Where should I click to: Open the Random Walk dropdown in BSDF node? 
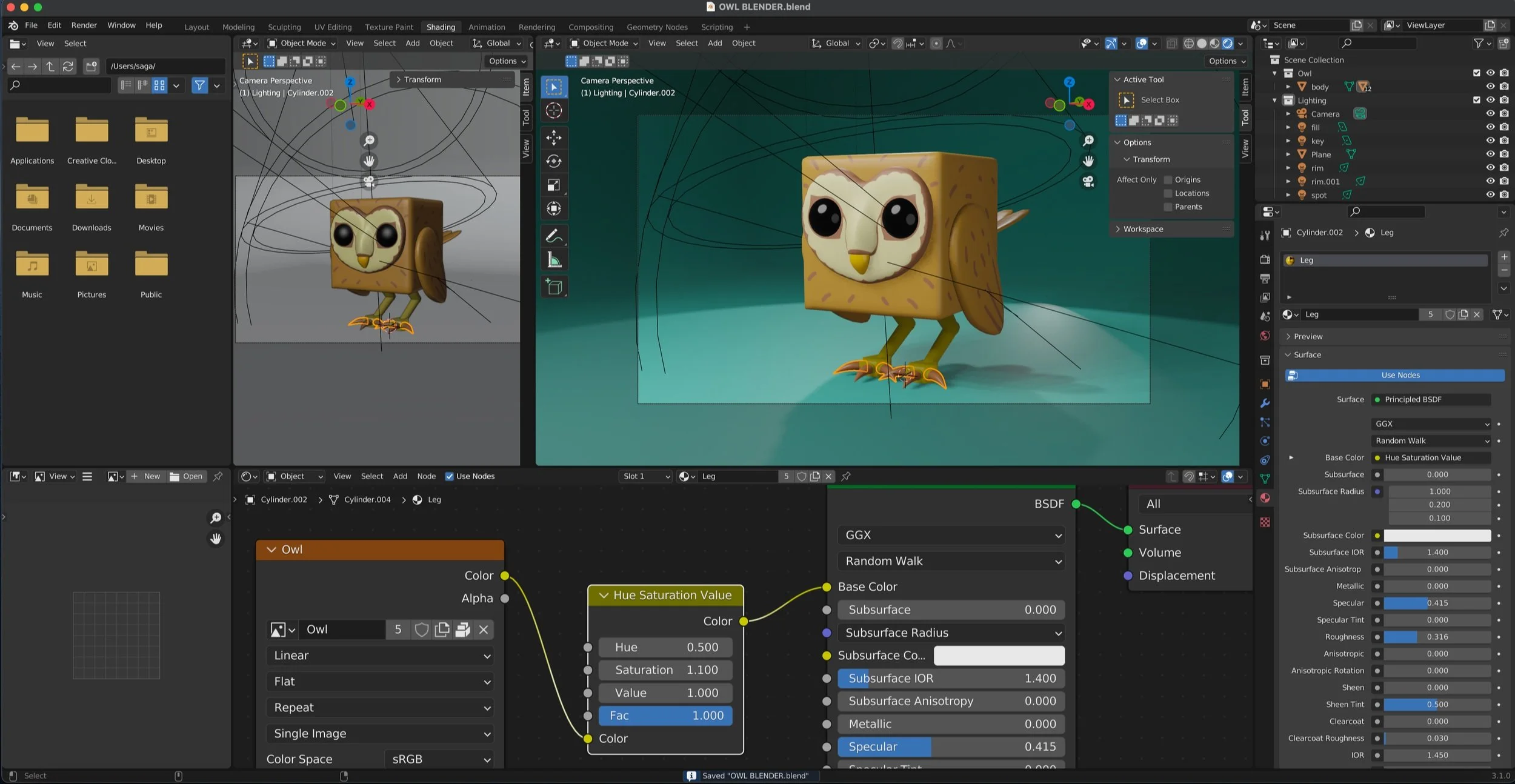(x=951, y=562)
